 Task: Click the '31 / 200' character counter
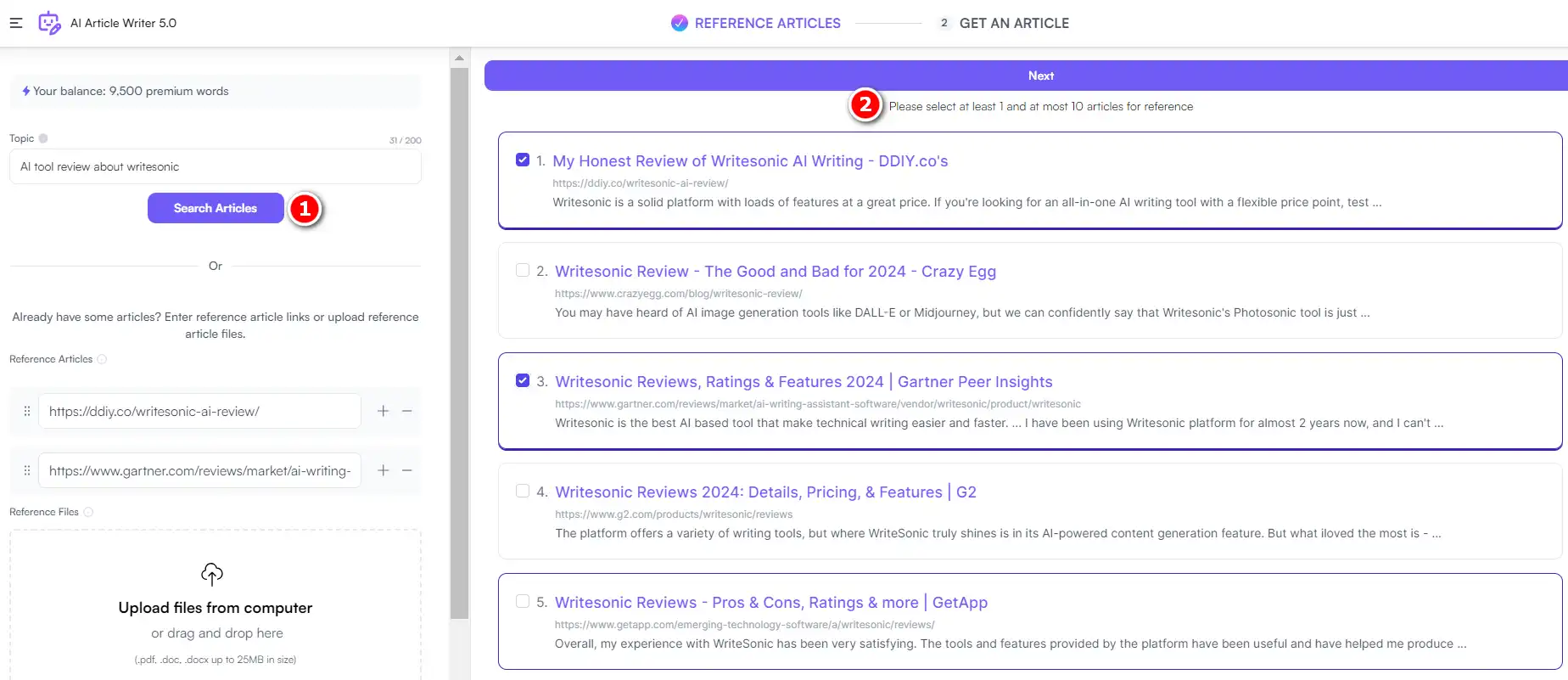(406, 140)
